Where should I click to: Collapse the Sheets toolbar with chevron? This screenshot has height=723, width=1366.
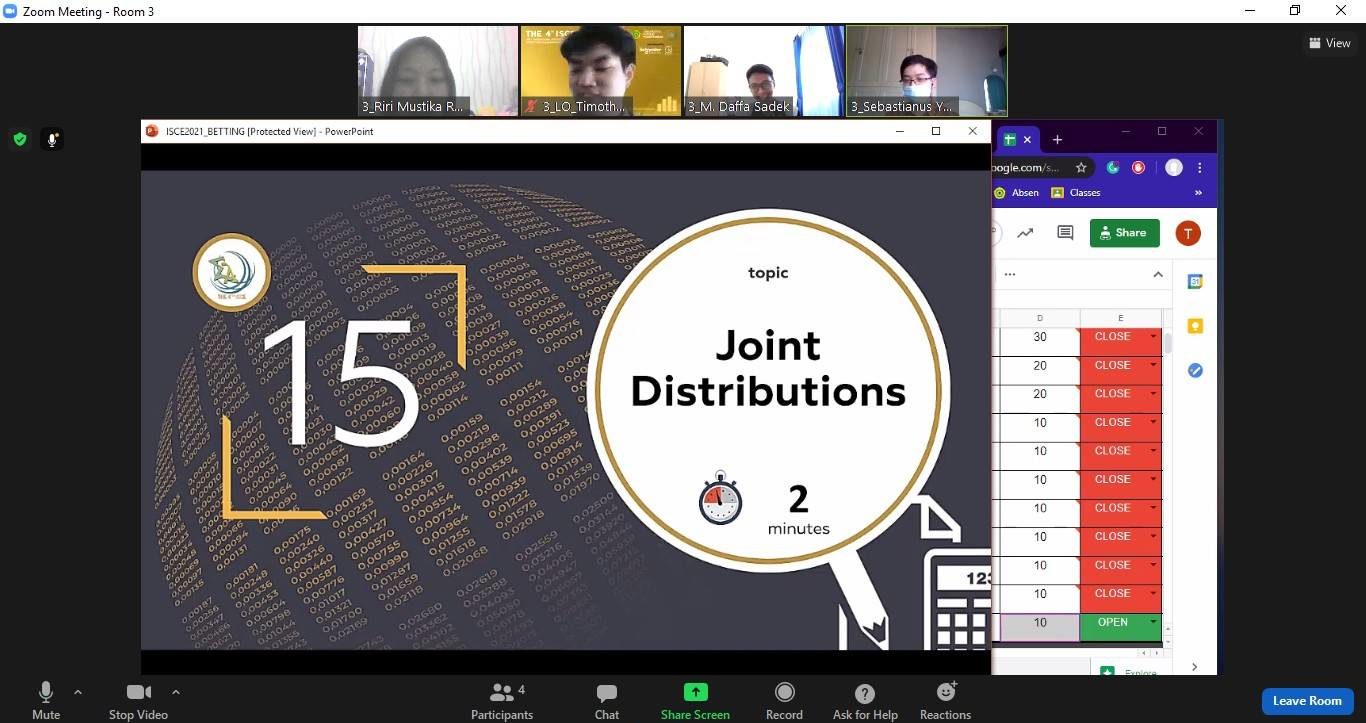click(1158, 274)
